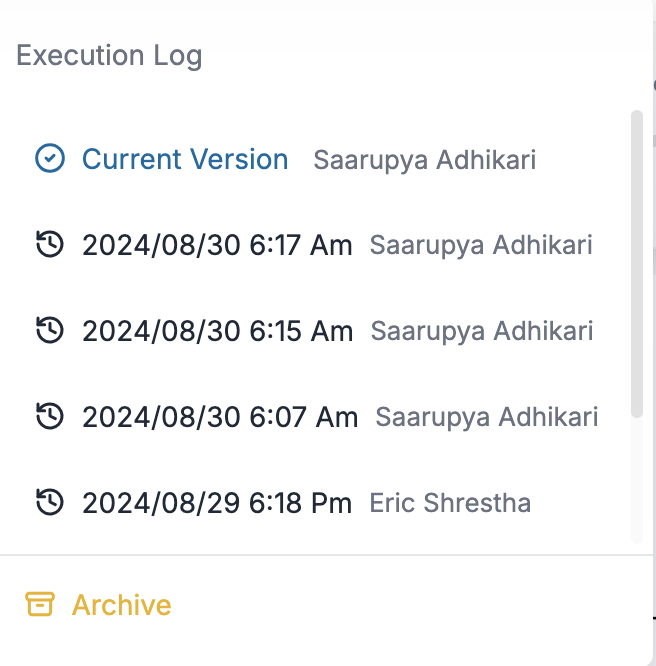This screenshot has width=656, height=666.
Task: Click the Archive box icon
Action: [x=40, y=604]
